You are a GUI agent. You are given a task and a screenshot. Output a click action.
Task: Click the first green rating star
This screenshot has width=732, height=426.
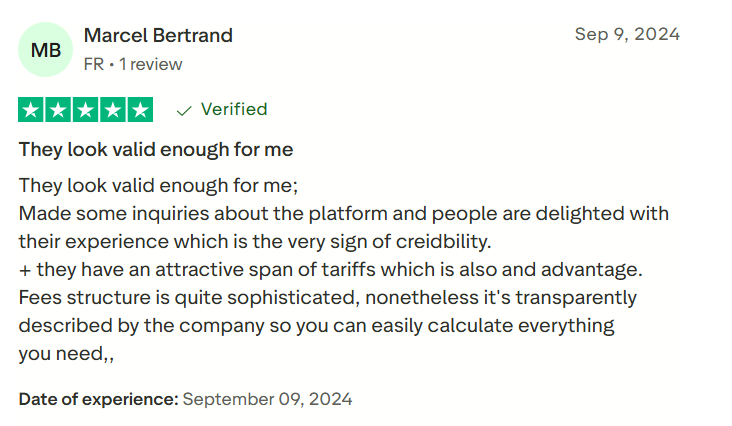pos(32,109)
